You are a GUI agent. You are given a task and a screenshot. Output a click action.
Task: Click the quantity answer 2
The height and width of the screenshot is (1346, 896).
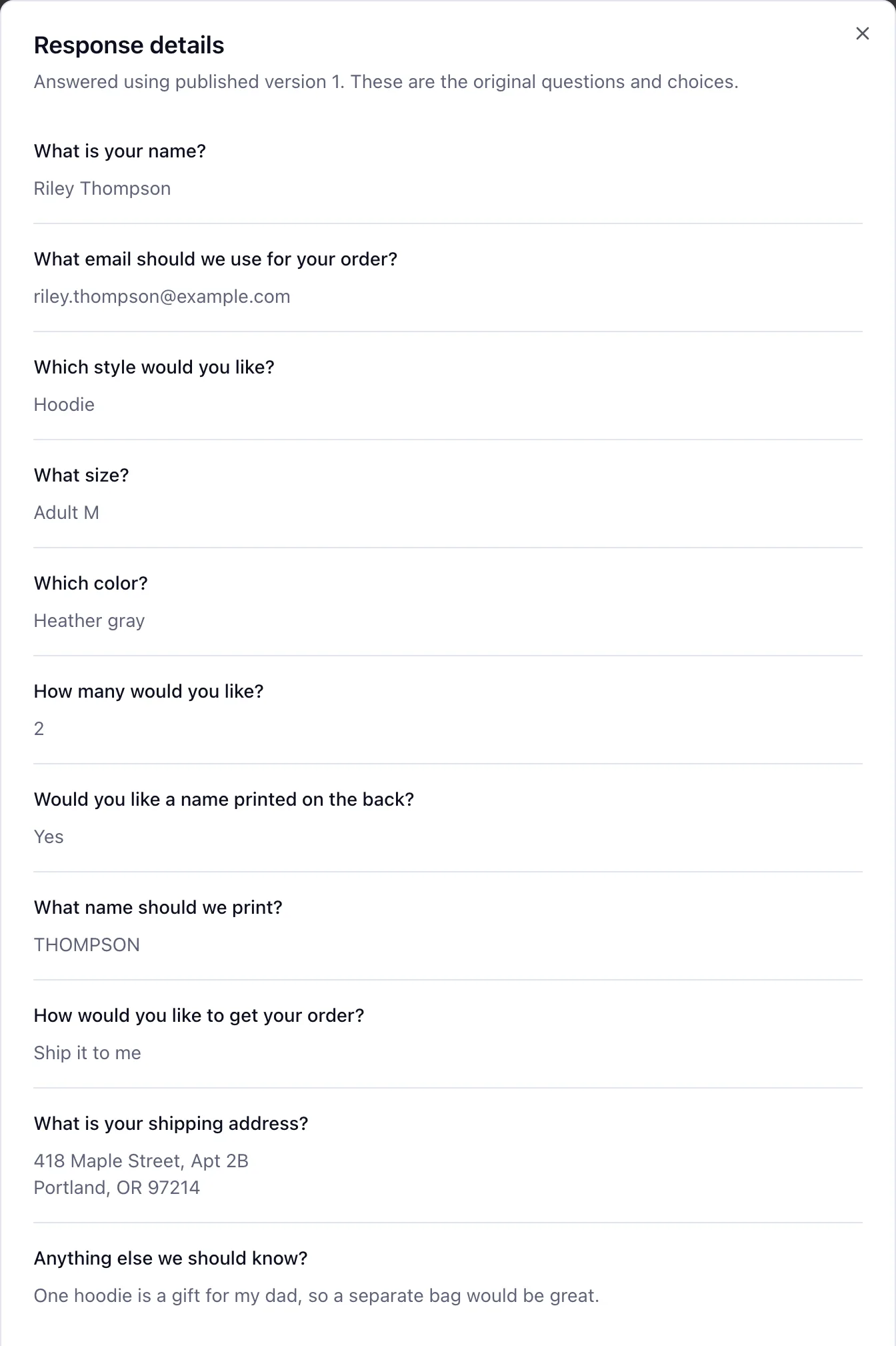coord(39,729)
